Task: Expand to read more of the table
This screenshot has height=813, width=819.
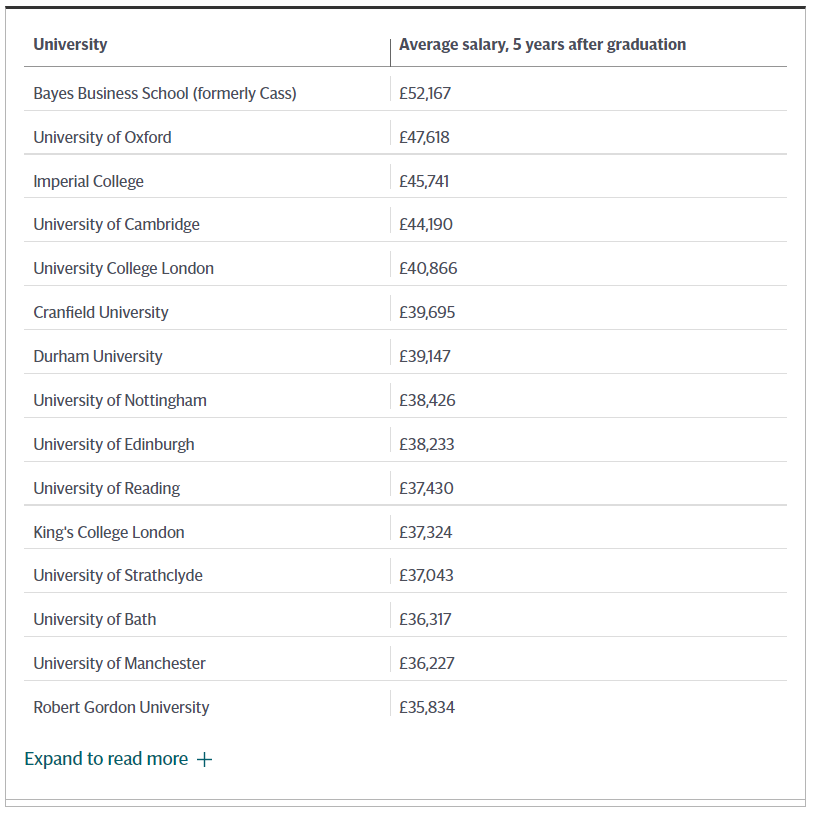Action: (x=107, y=759)
